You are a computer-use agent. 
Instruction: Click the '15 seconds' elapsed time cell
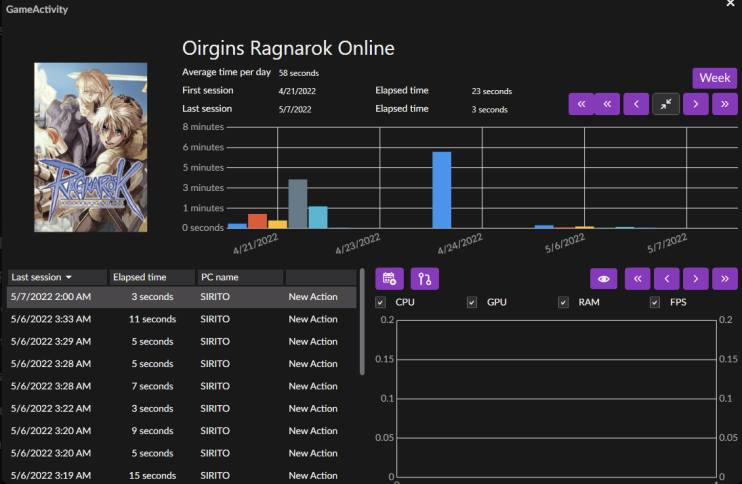[152, 475]
